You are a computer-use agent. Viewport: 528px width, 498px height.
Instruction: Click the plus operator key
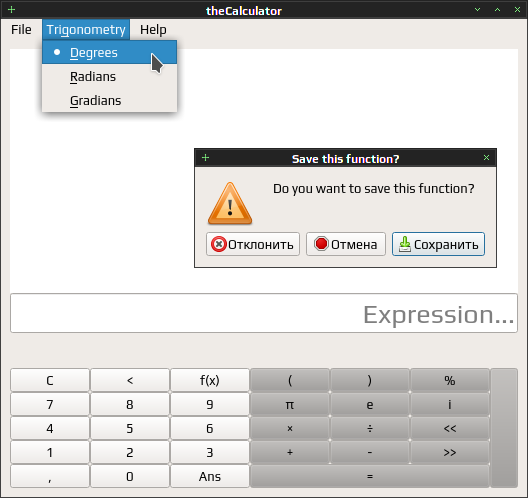290,453
